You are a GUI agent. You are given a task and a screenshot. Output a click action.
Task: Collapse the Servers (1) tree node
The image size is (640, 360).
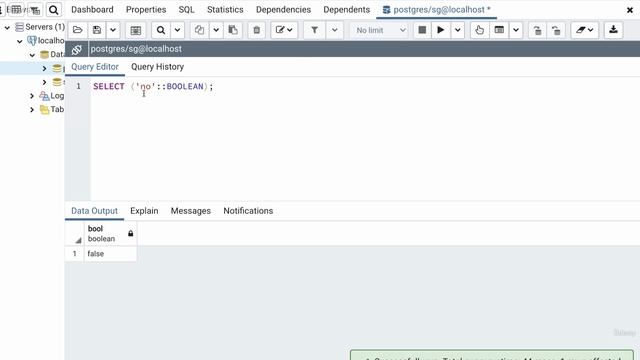click(x=7, y=27)
